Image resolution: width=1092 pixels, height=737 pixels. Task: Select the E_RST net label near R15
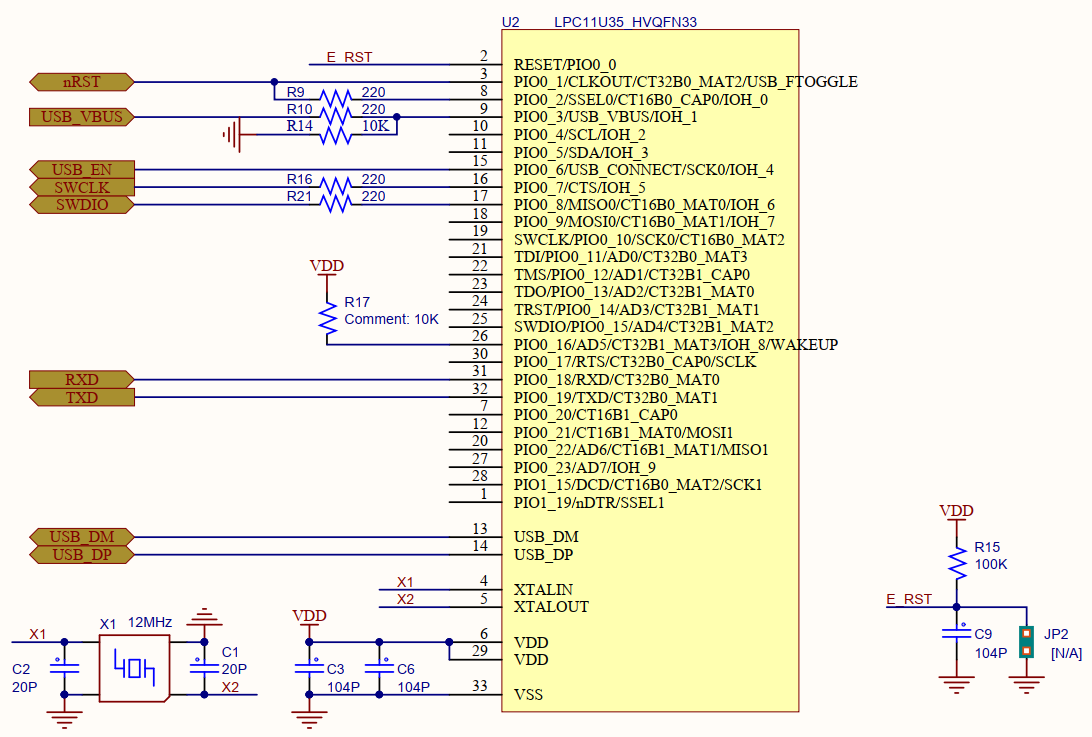pos(909,599)
